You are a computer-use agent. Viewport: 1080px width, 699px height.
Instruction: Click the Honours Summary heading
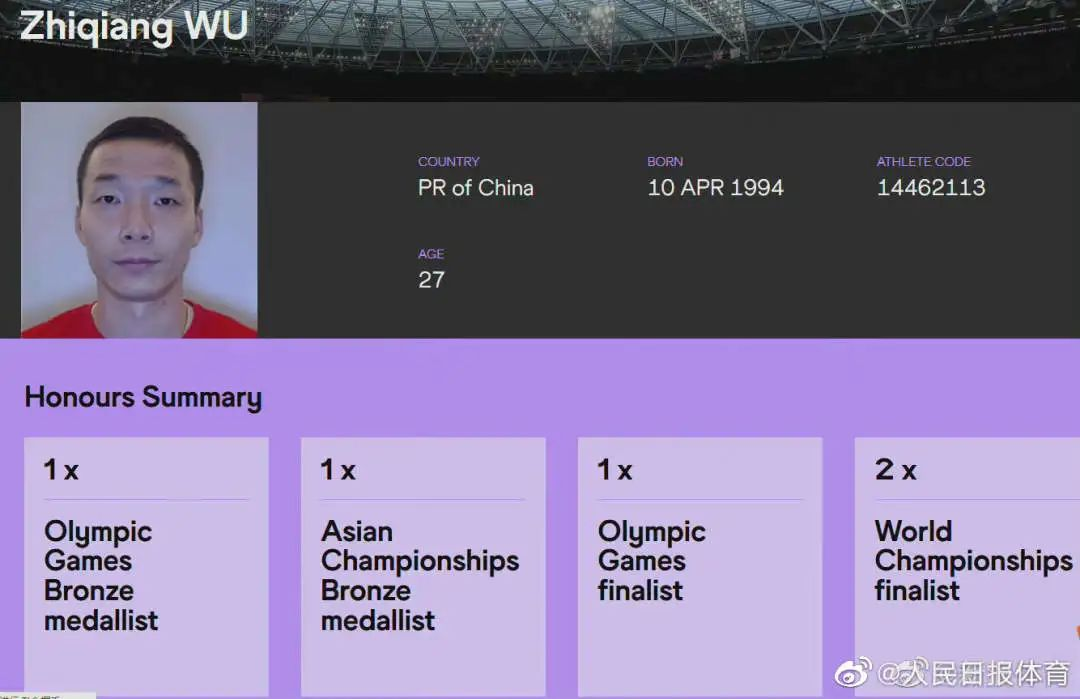pyautogui.click(x=143, y=397)
